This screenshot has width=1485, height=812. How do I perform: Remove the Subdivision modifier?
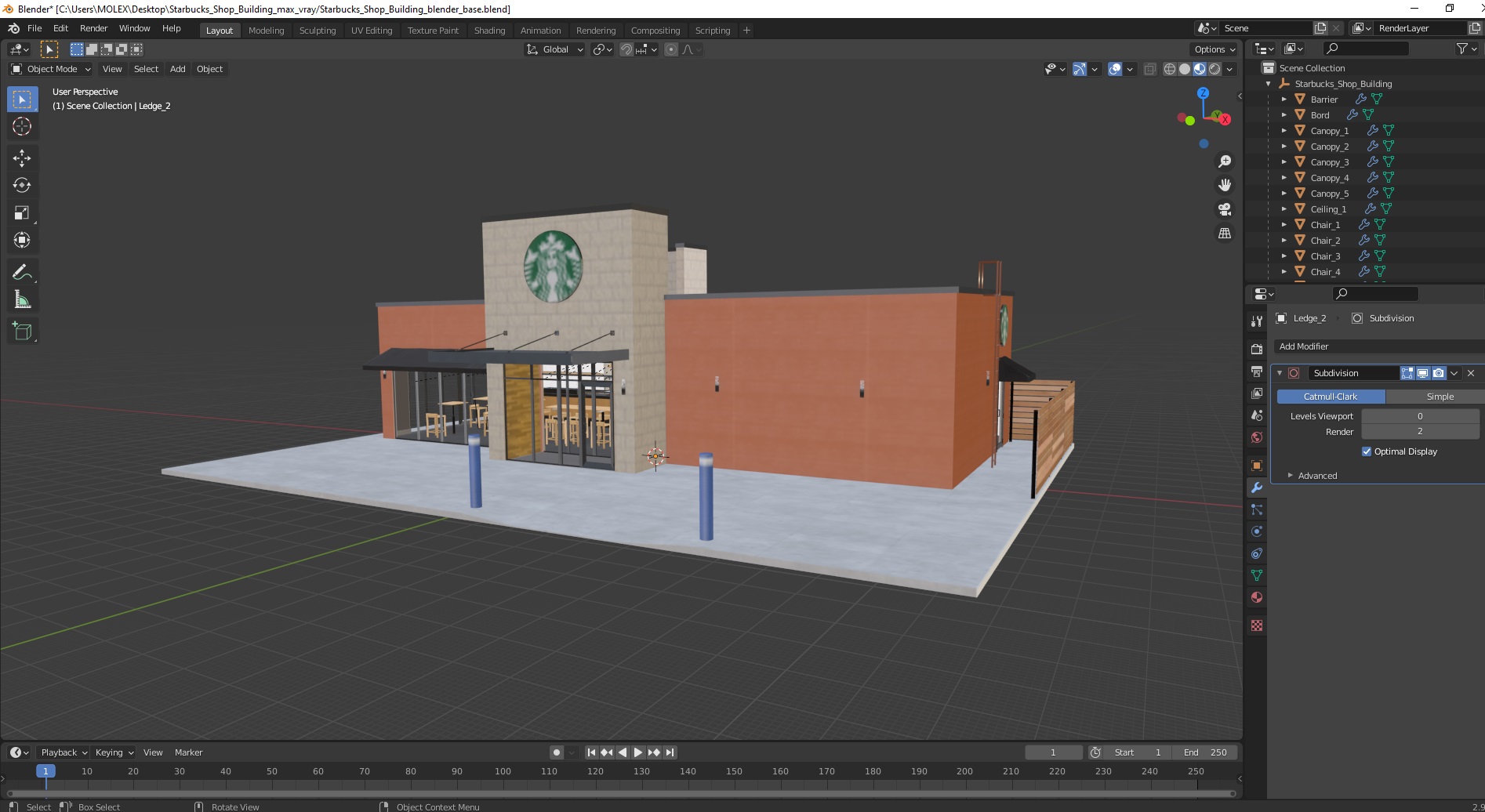[1471, 373]
